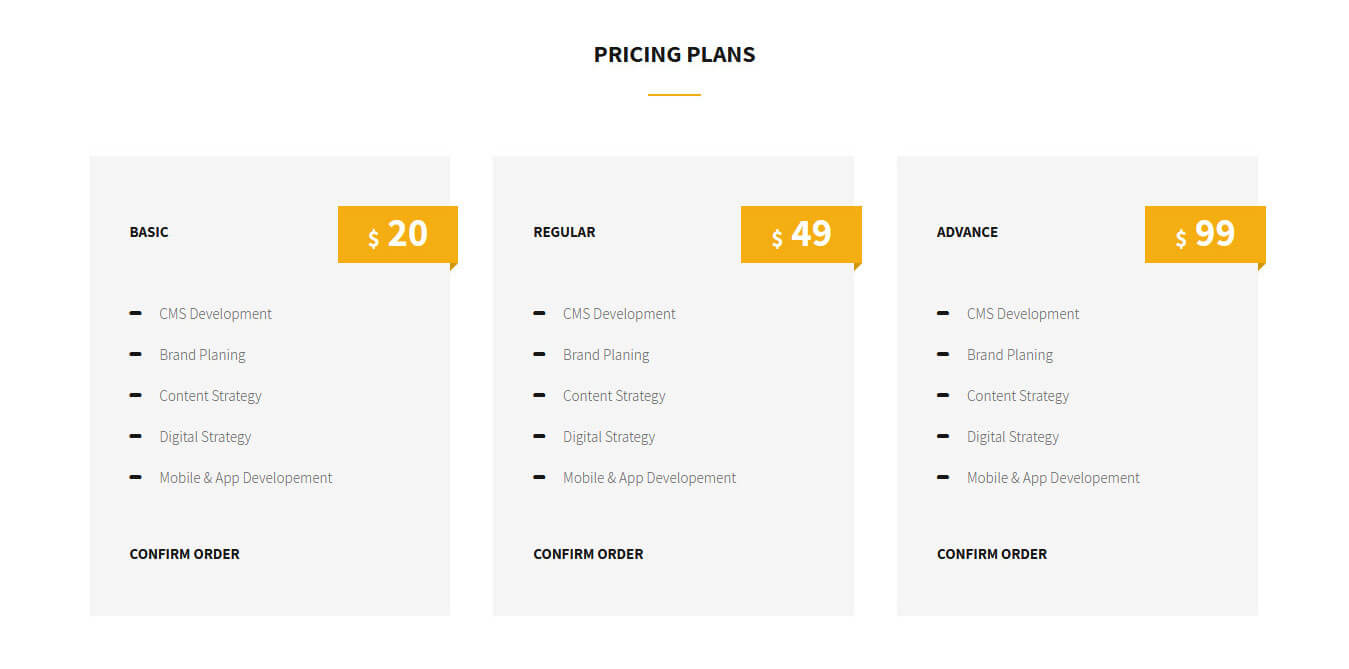1349x669 pixels.
Task: Click the dash bullet beside Basic CMS Development
Action: click(x=135, y=314)
